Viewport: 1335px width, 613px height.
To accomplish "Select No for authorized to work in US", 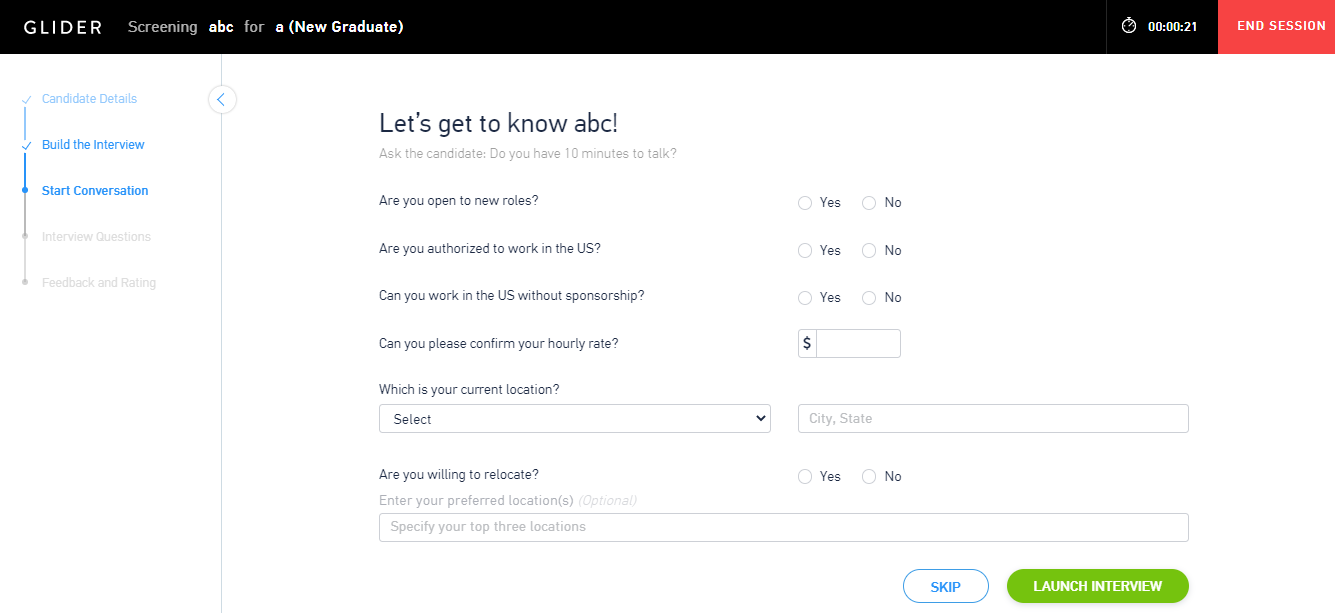I will pos(869,250).
